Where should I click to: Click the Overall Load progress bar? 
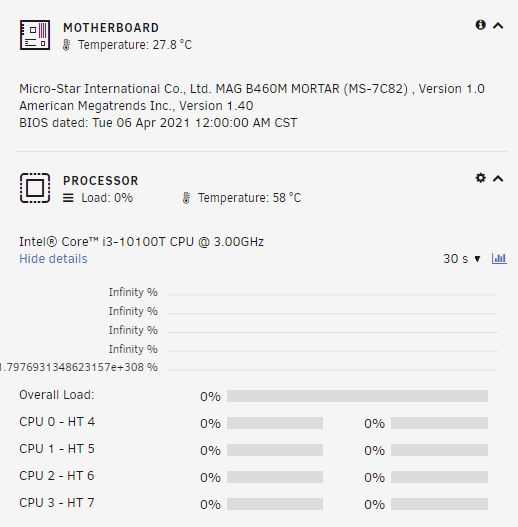coord(357,396)
